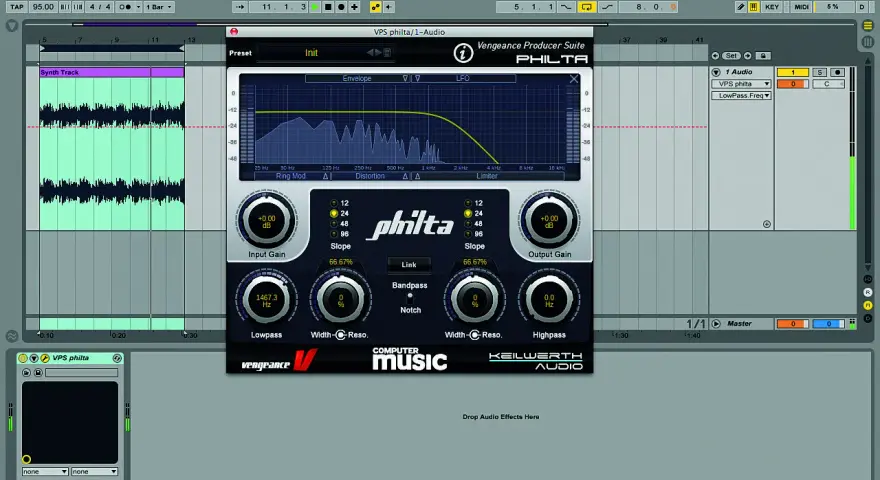
Task: Open the Envelope tab in Philta
Action: (358, 79)
